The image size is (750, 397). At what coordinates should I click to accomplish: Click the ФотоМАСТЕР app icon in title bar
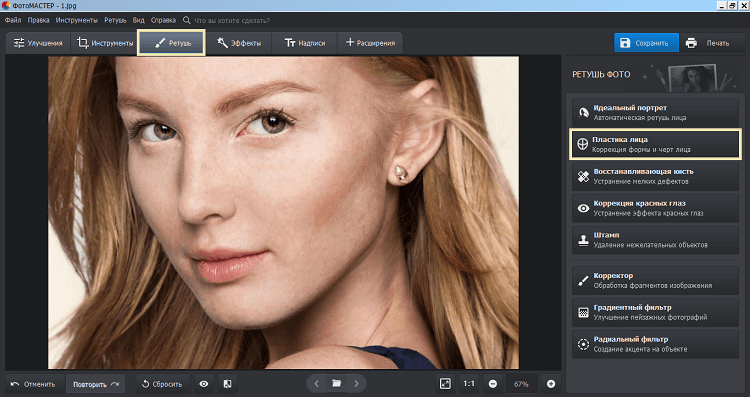(x=6, y=5)
